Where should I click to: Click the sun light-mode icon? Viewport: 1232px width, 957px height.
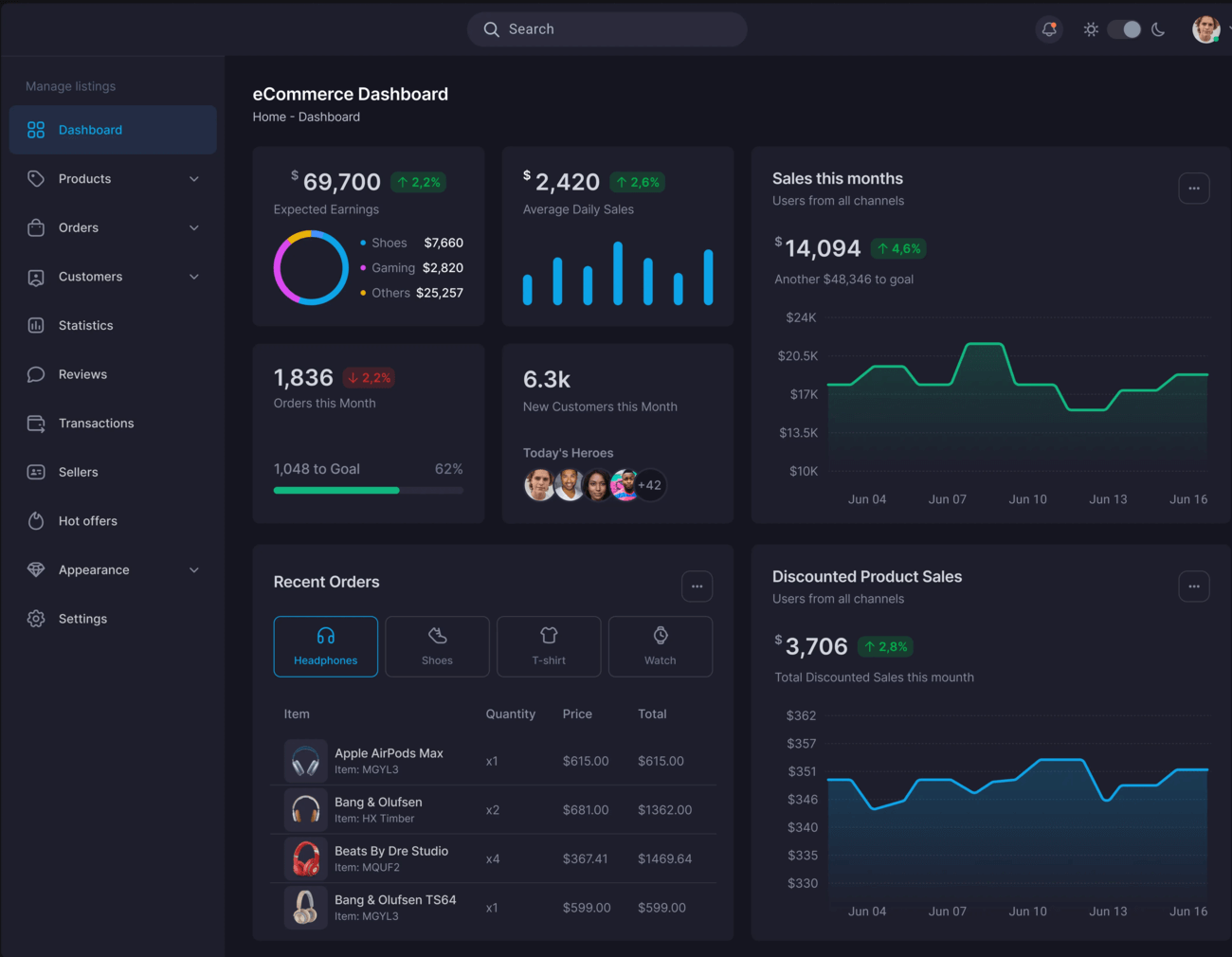coord(1091,29)
